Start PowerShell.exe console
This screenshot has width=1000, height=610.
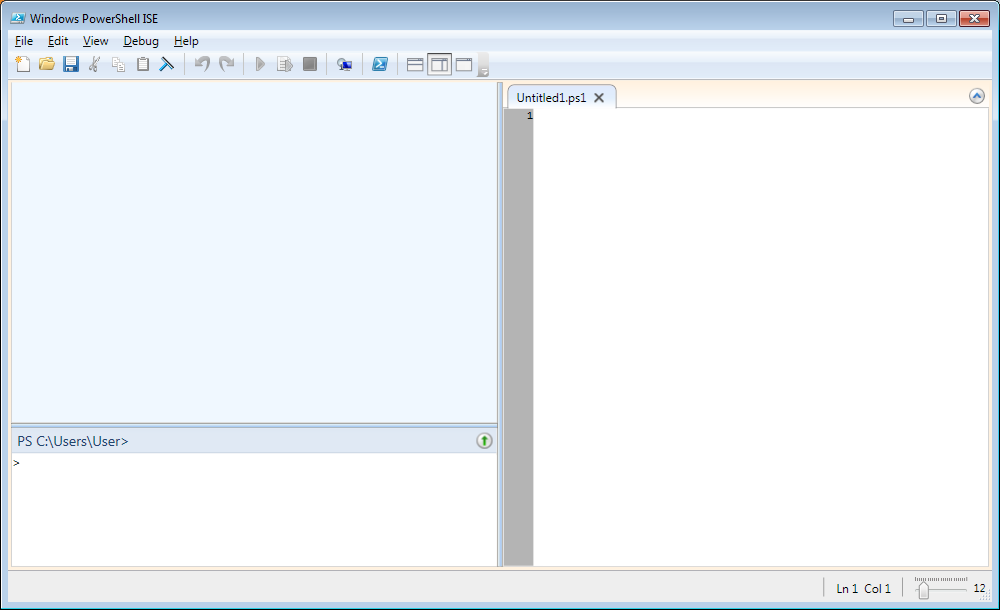pos(379,63)
